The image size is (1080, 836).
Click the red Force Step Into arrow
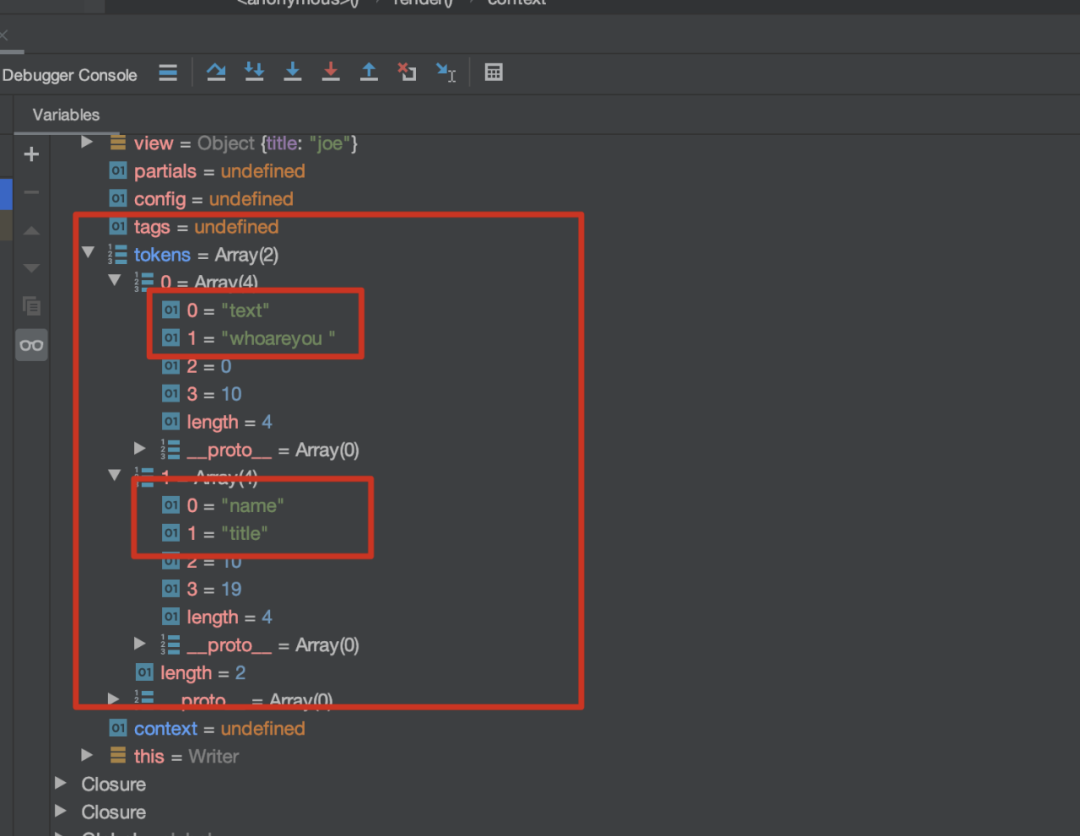[331, 73]
